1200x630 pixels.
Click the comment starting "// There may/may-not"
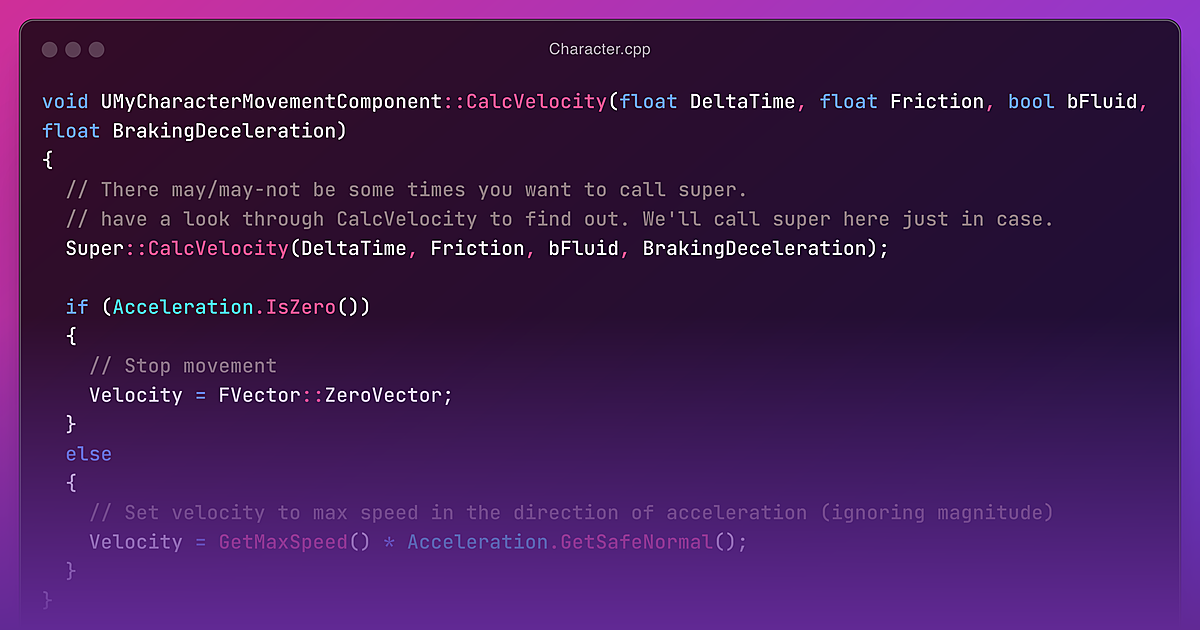tap(406, 190)
